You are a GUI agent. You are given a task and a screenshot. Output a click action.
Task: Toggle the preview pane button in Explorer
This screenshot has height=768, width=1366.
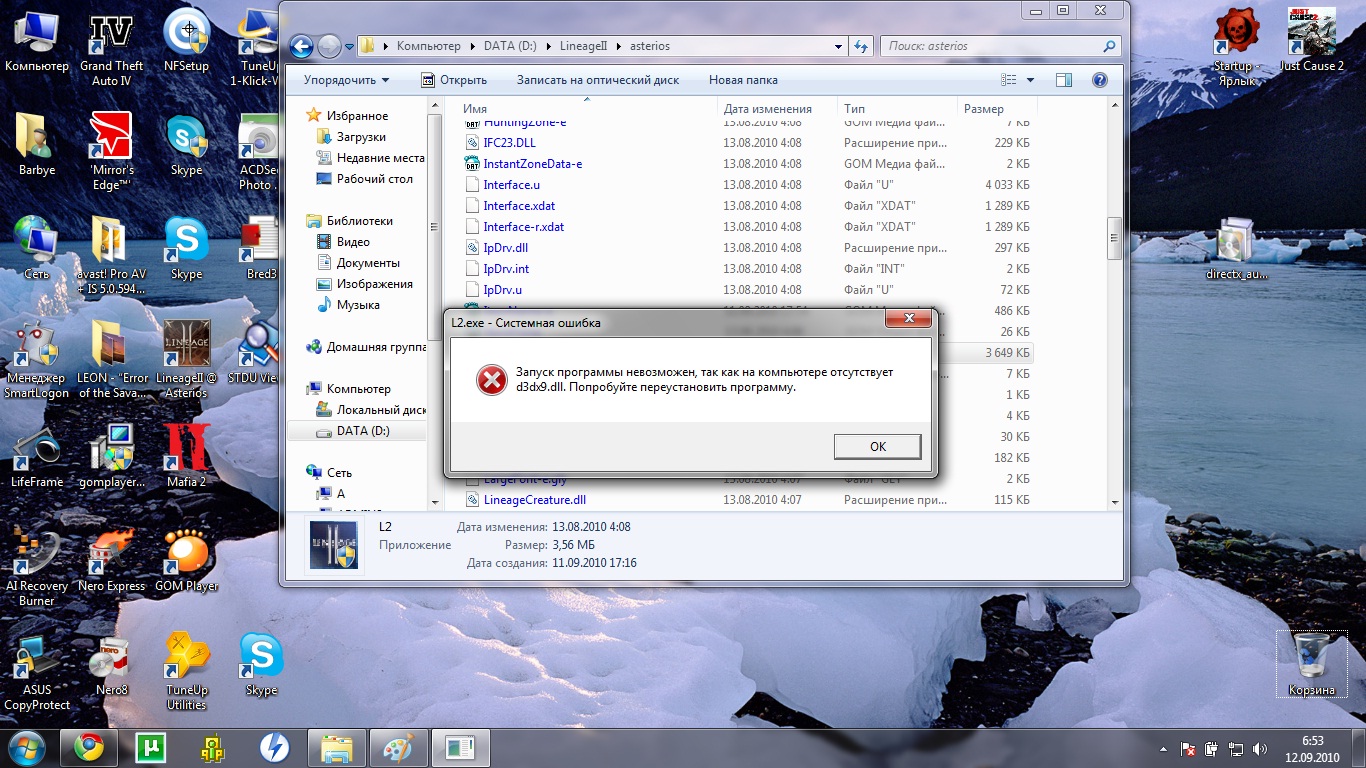1064,80
